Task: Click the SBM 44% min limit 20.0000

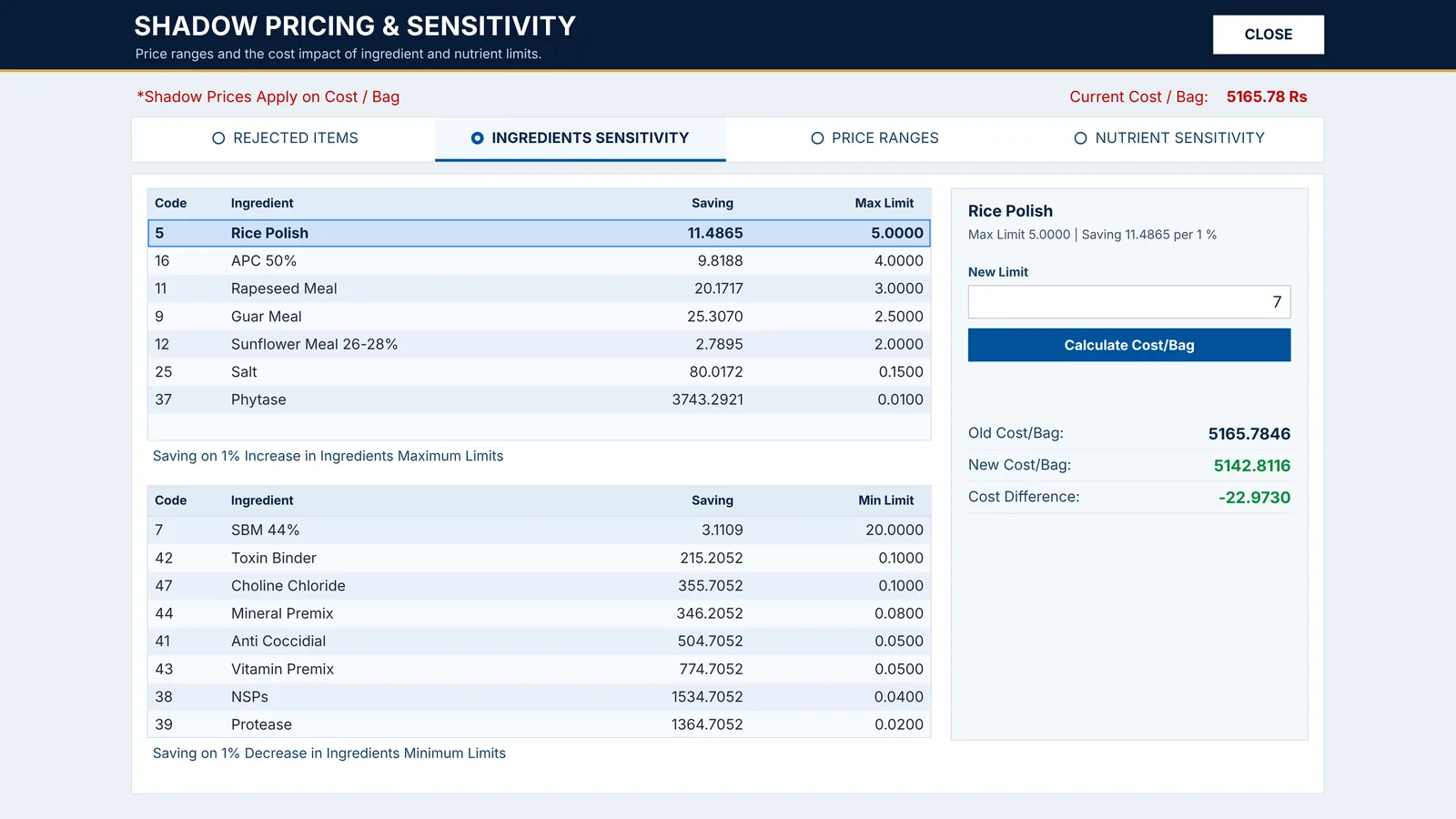Action: coord(895,530)
